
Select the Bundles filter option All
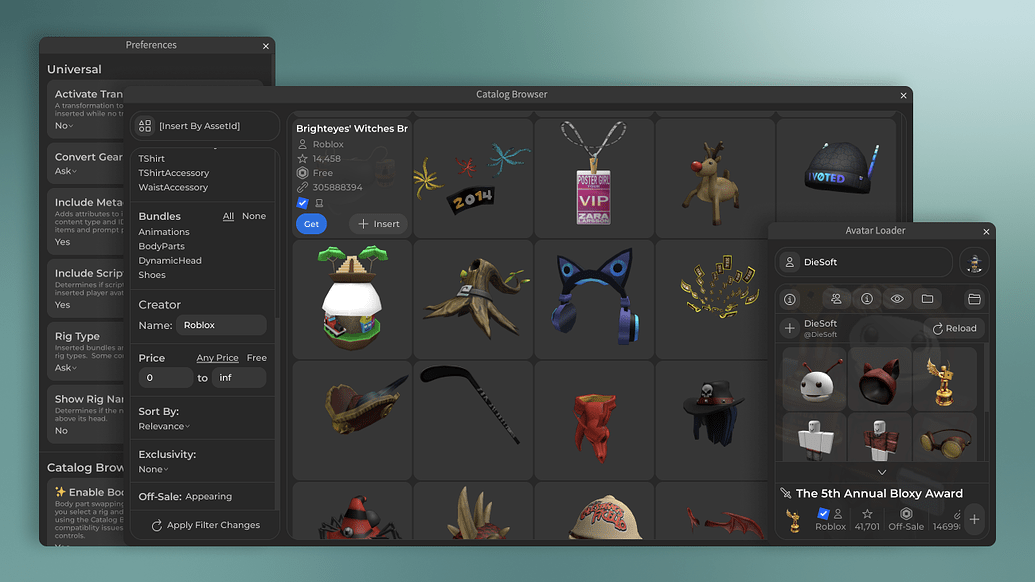point(228,215)
